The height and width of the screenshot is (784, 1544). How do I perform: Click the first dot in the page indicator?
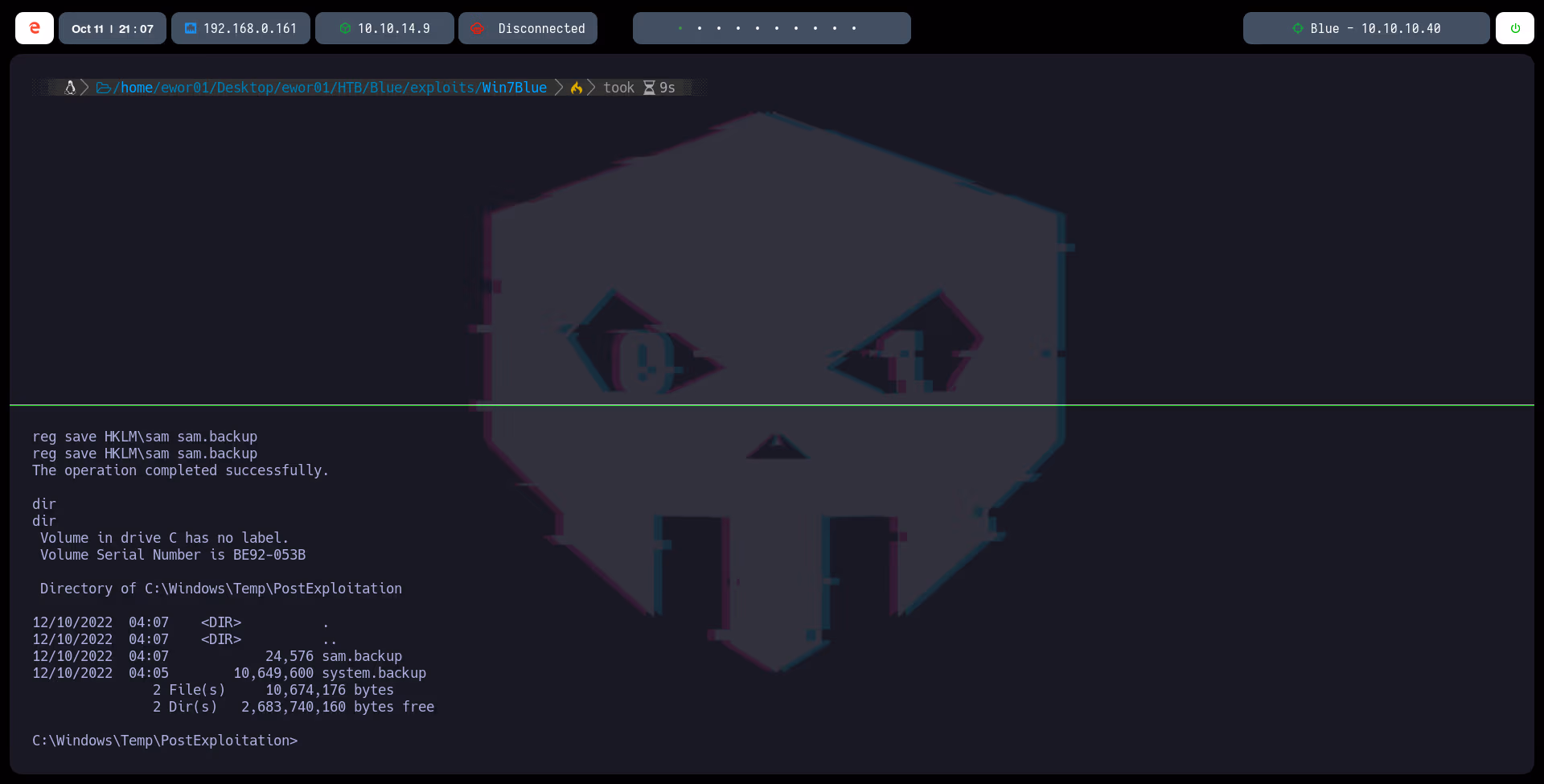(x=680, y=27)
